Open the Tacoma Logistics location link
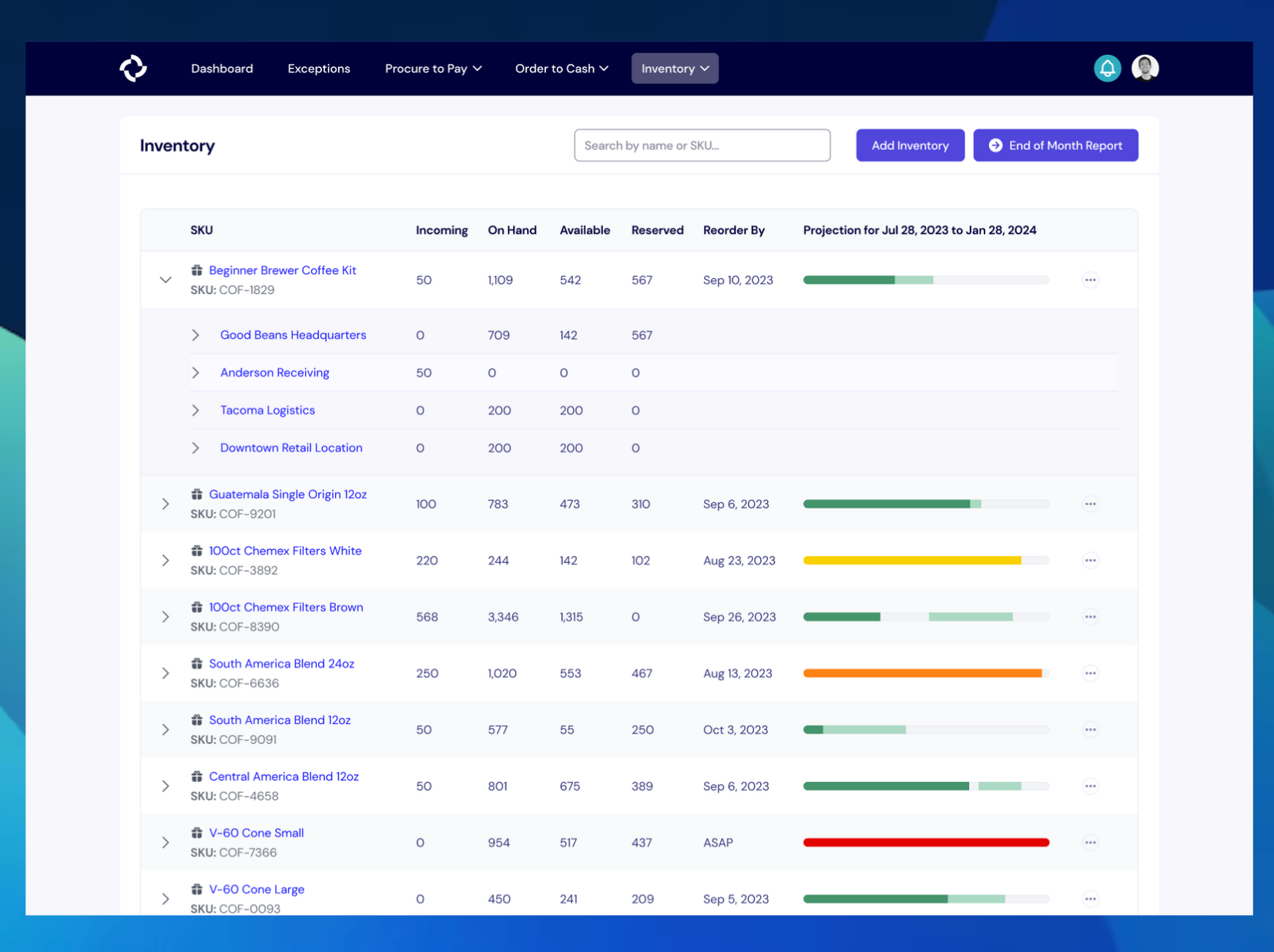The height and width of the screenshot is (952, 1274). click(x=267, y=410)
